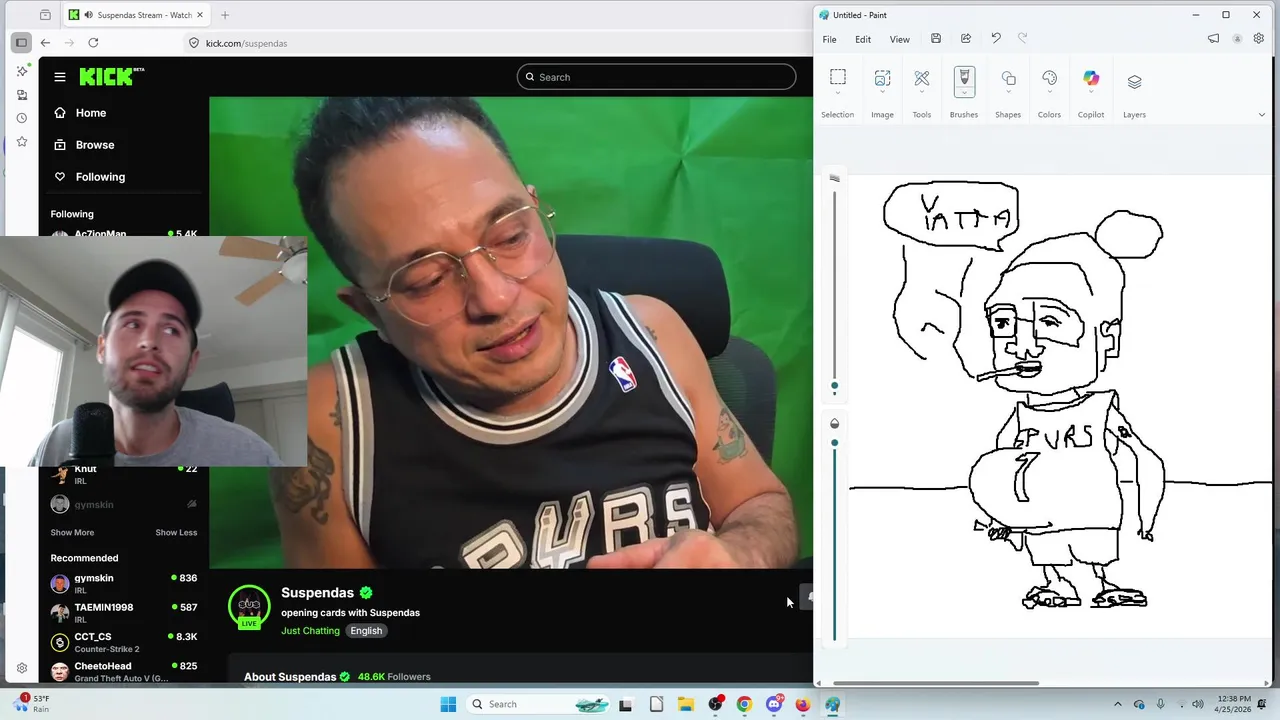Open the File menu in Paint
The width and height of the screenshot is (1280, 720).
829,39
